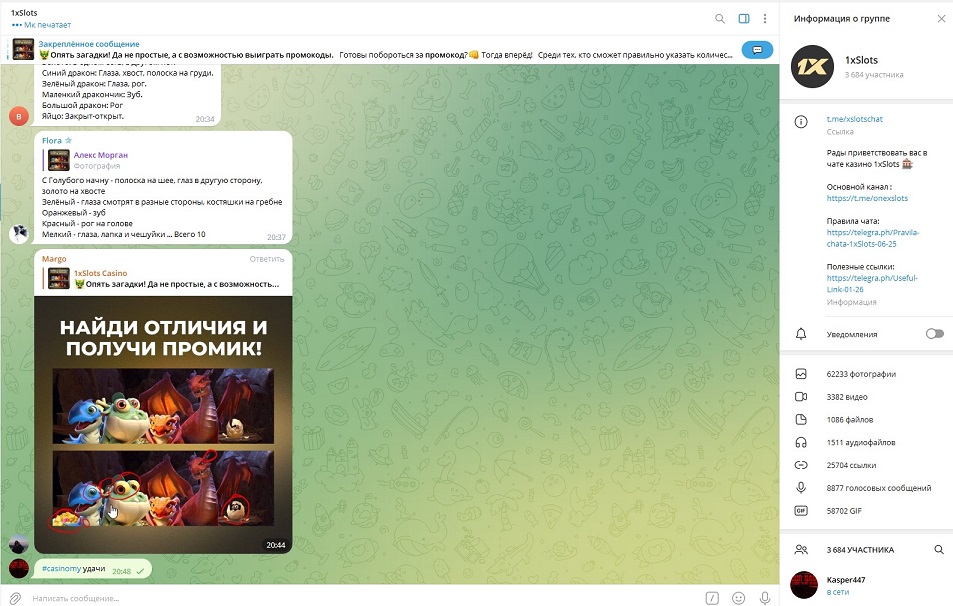Open Margo's find-the-differences photo

tap(163, 425)
